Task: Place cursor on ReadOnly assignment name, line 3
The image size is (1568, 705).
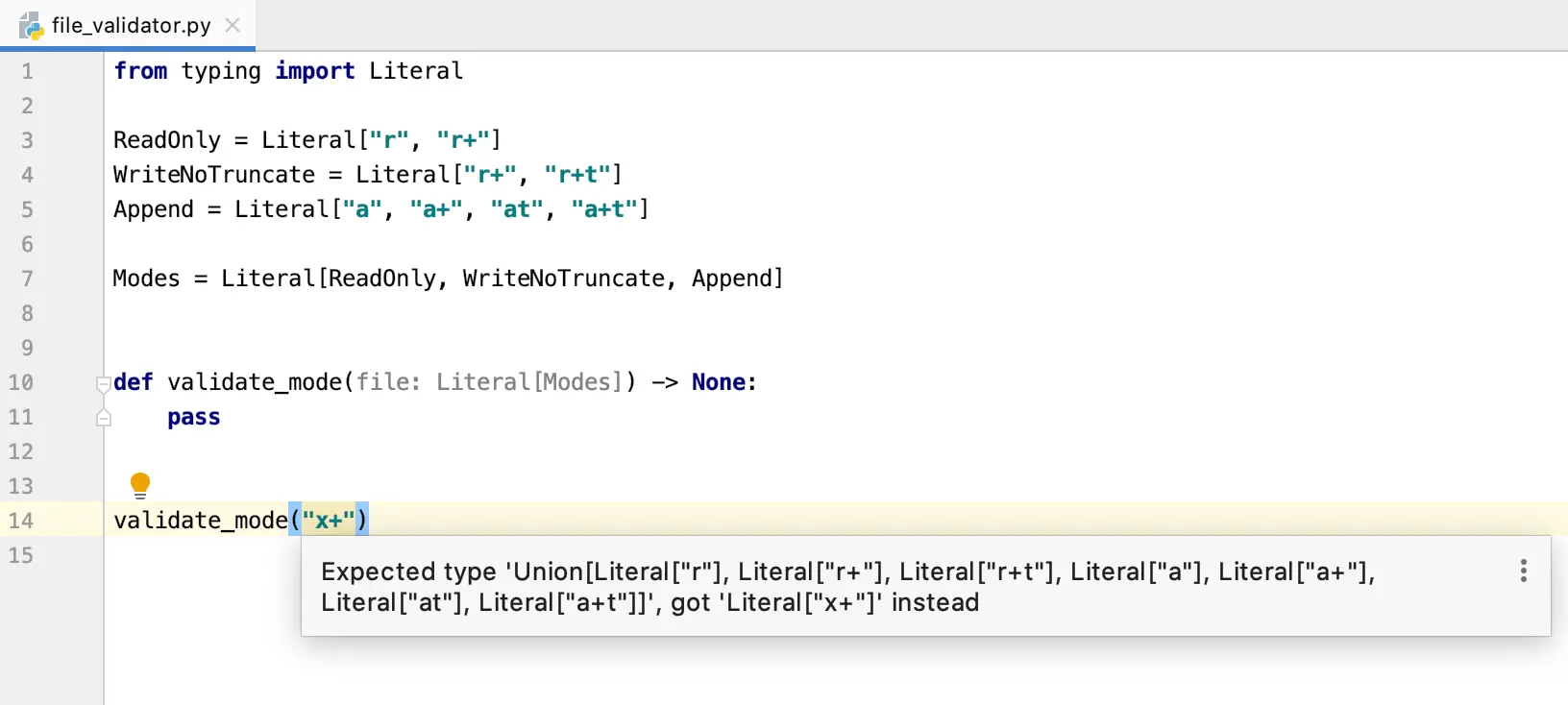Action: (x=167, y=140)
